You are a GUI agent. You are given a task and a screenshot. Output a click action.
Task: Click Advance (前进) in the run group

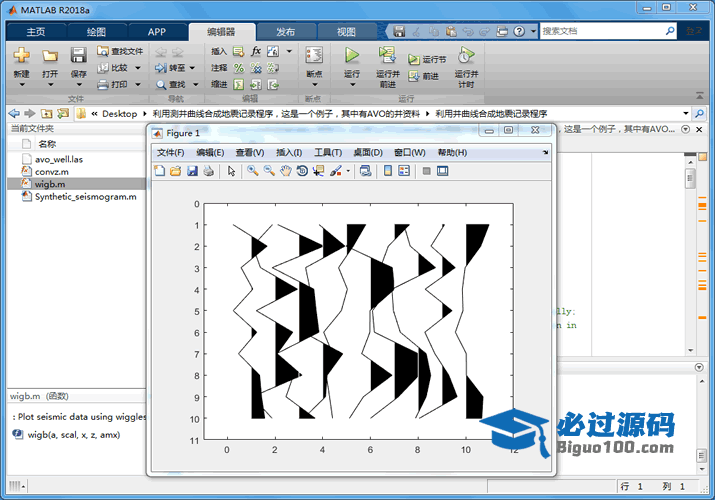pyautogui.click(x=424, y=76)
